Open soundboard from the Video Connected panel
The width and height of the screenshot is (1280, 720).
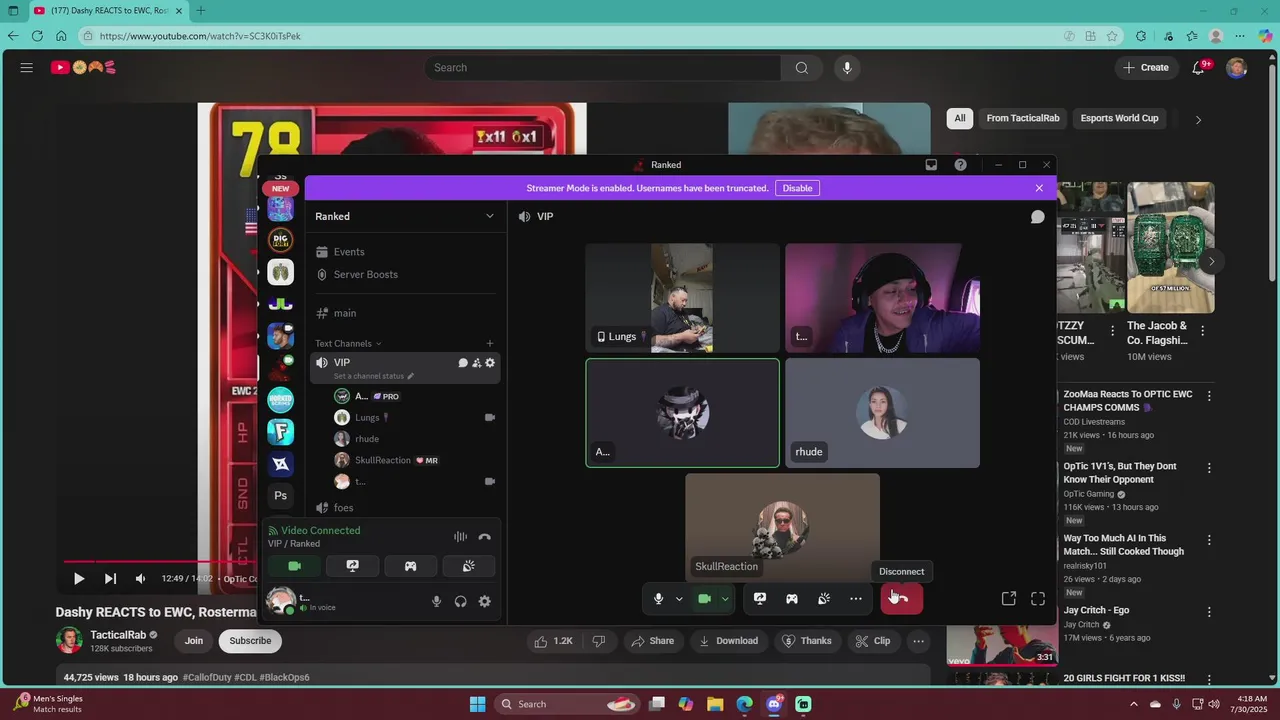point(468,566)
